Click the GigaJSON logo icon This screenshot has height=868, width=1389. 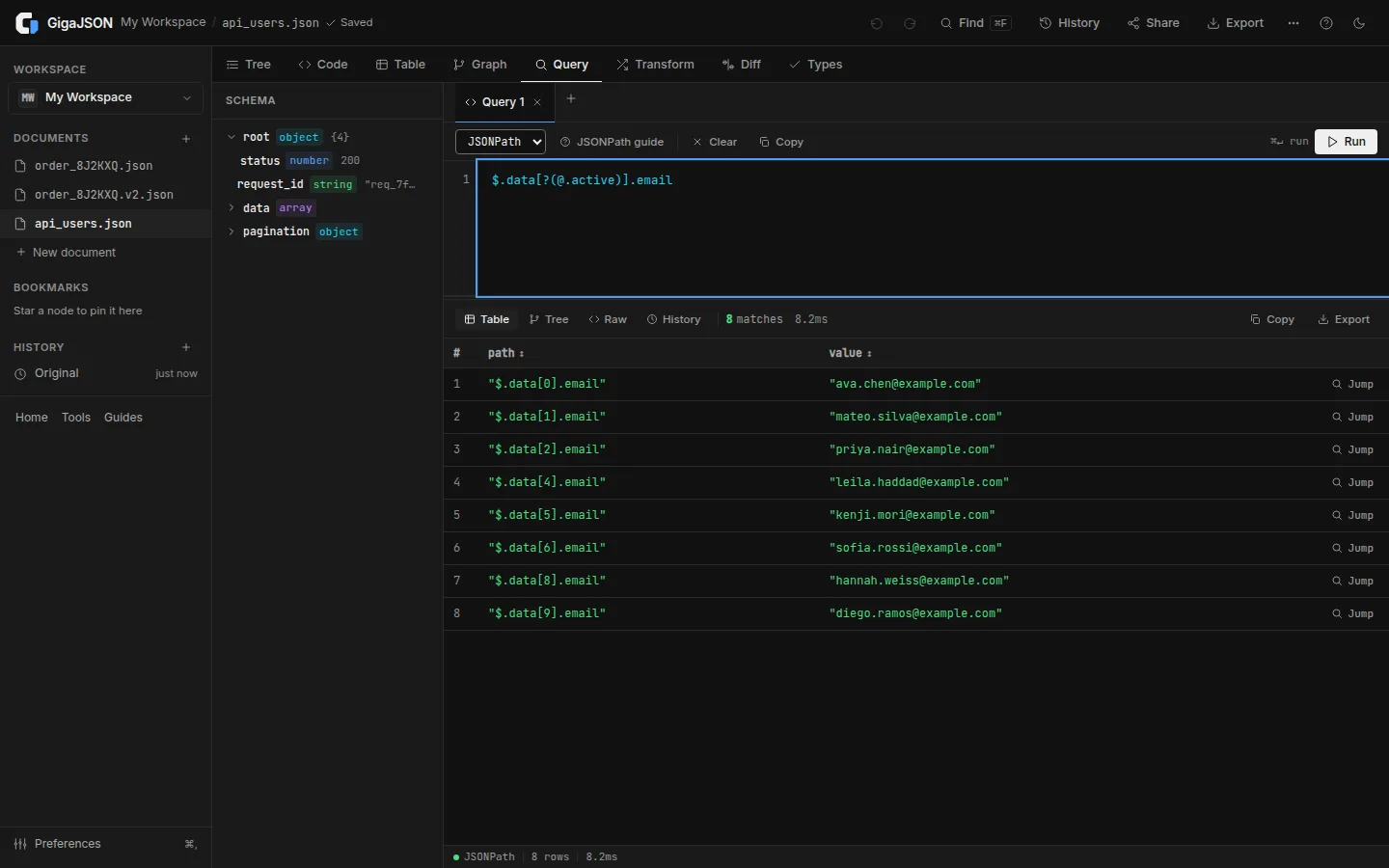click(x=27, y=23)
